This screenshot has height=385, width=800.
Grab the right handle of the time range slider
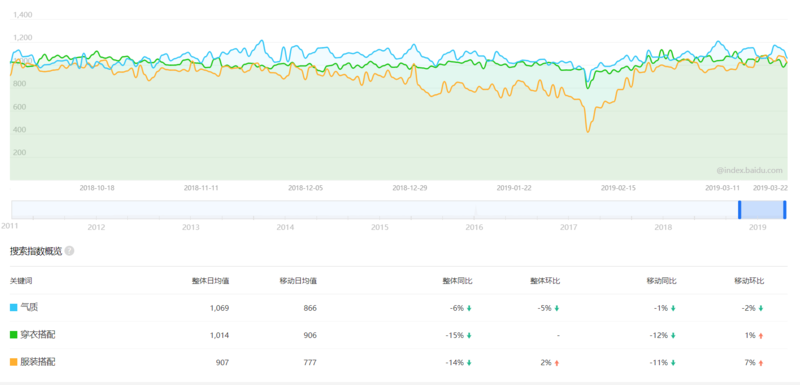(x=785, y=210)
